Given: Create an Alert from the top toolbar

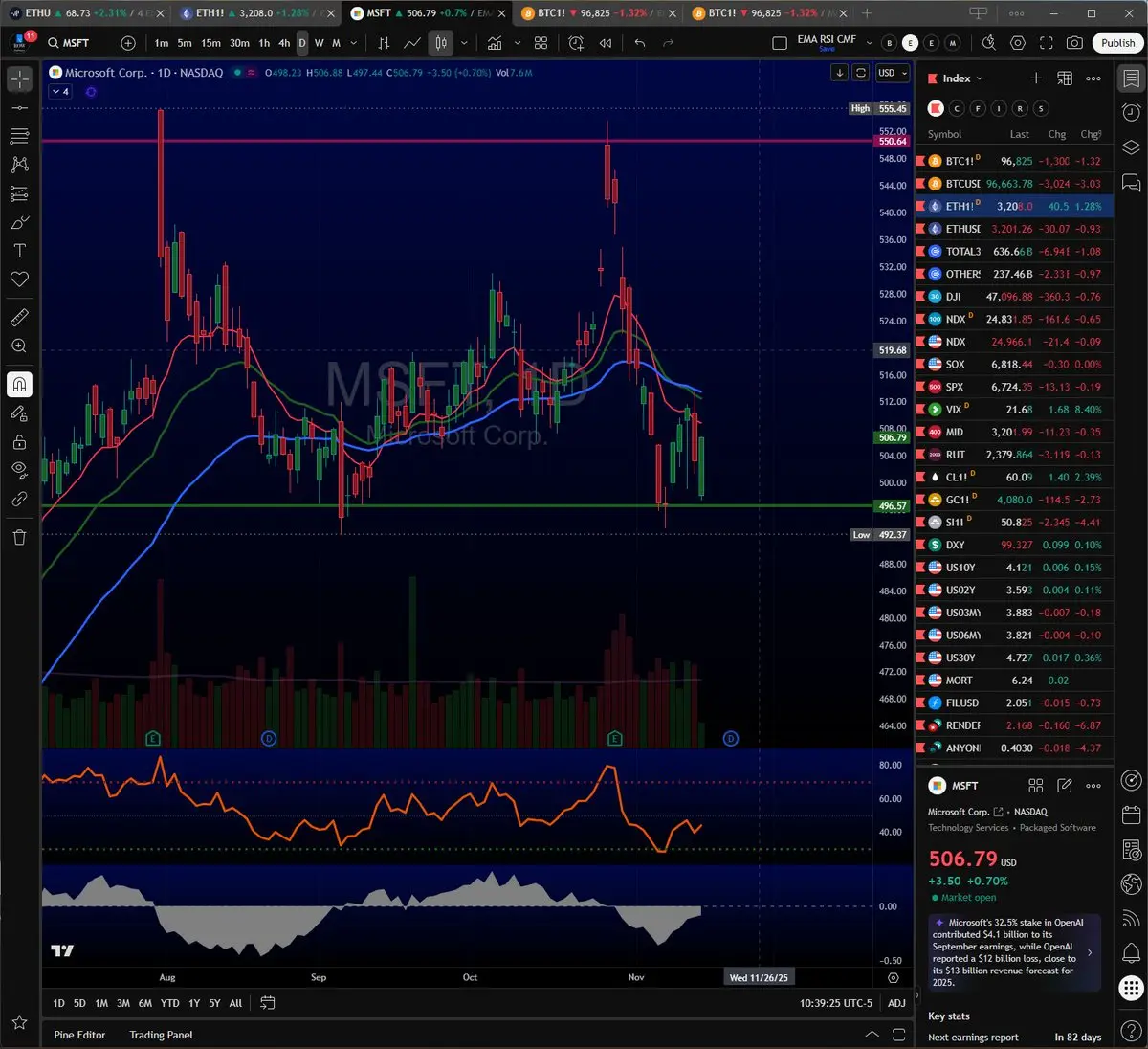Looking at the screenshot, I should [576, 43].
